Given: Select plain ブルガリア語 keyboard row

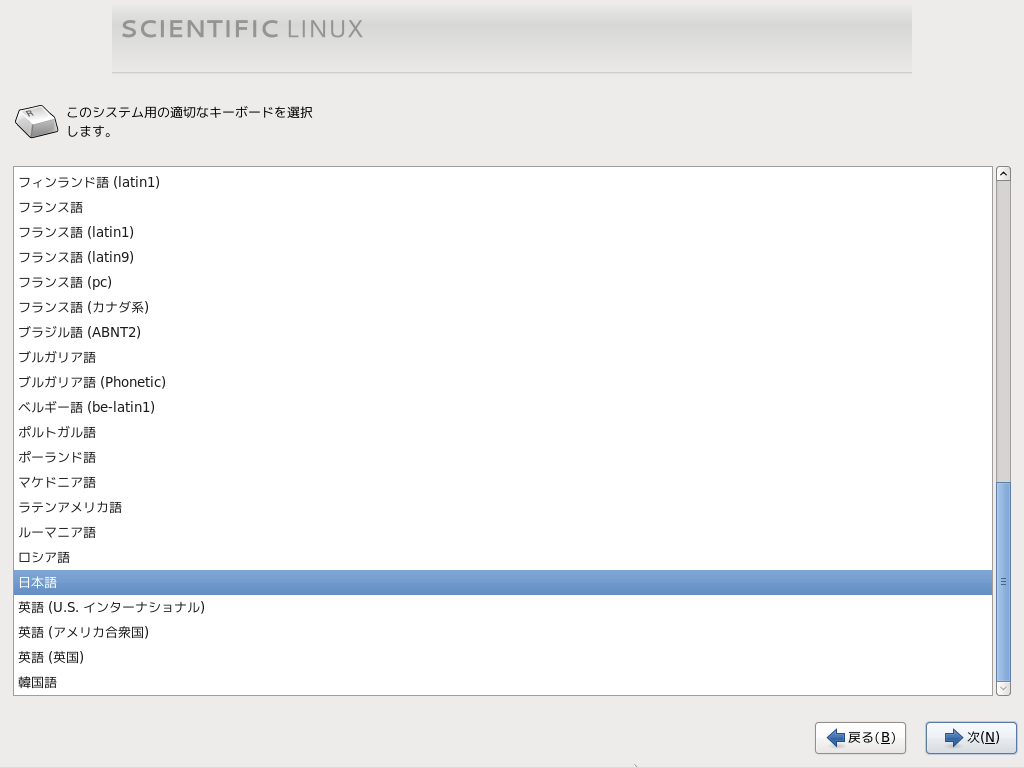Looking at the screenshot, I should point(502,357).
